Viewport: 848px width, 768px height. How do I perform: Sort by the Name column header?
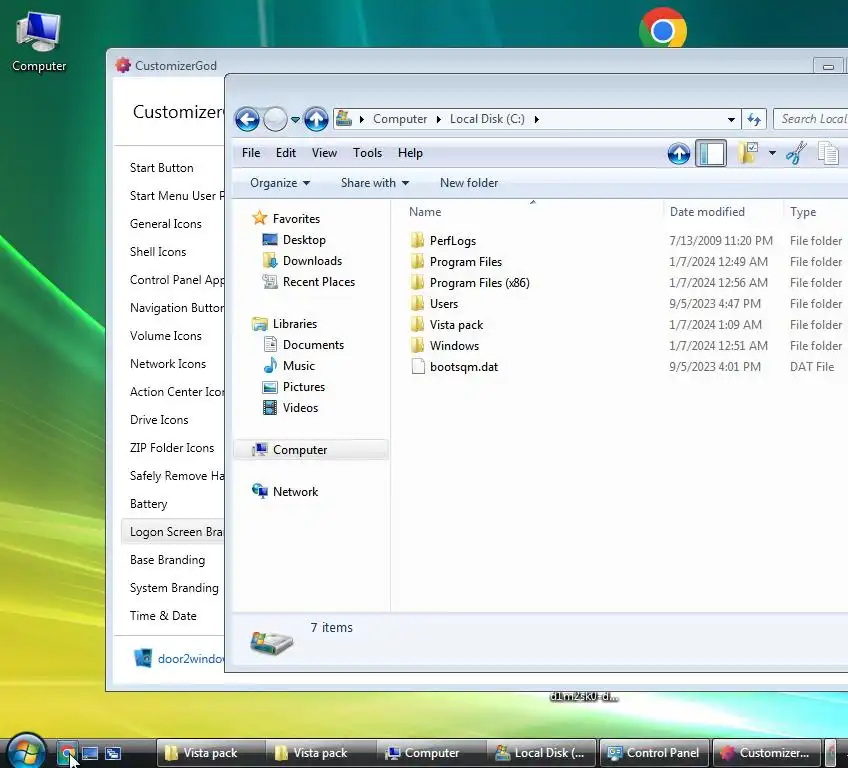[x=425, y=212]
